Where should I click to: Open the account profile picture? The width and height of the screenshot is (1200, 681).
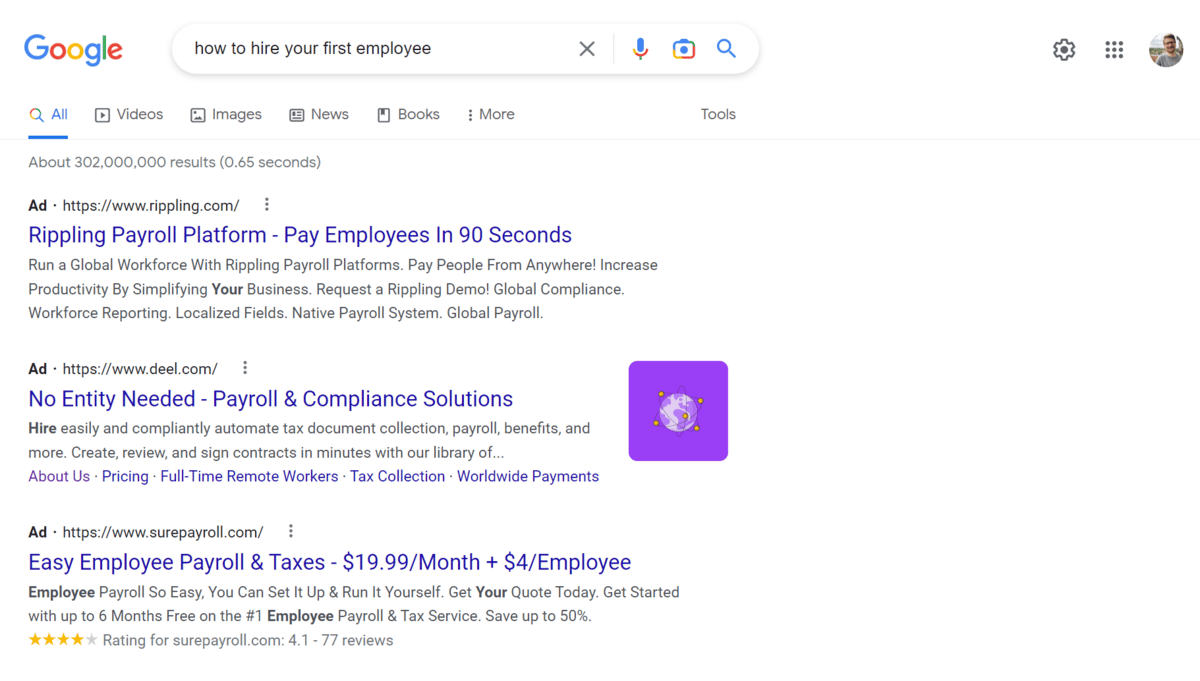tap(1166, 49)
